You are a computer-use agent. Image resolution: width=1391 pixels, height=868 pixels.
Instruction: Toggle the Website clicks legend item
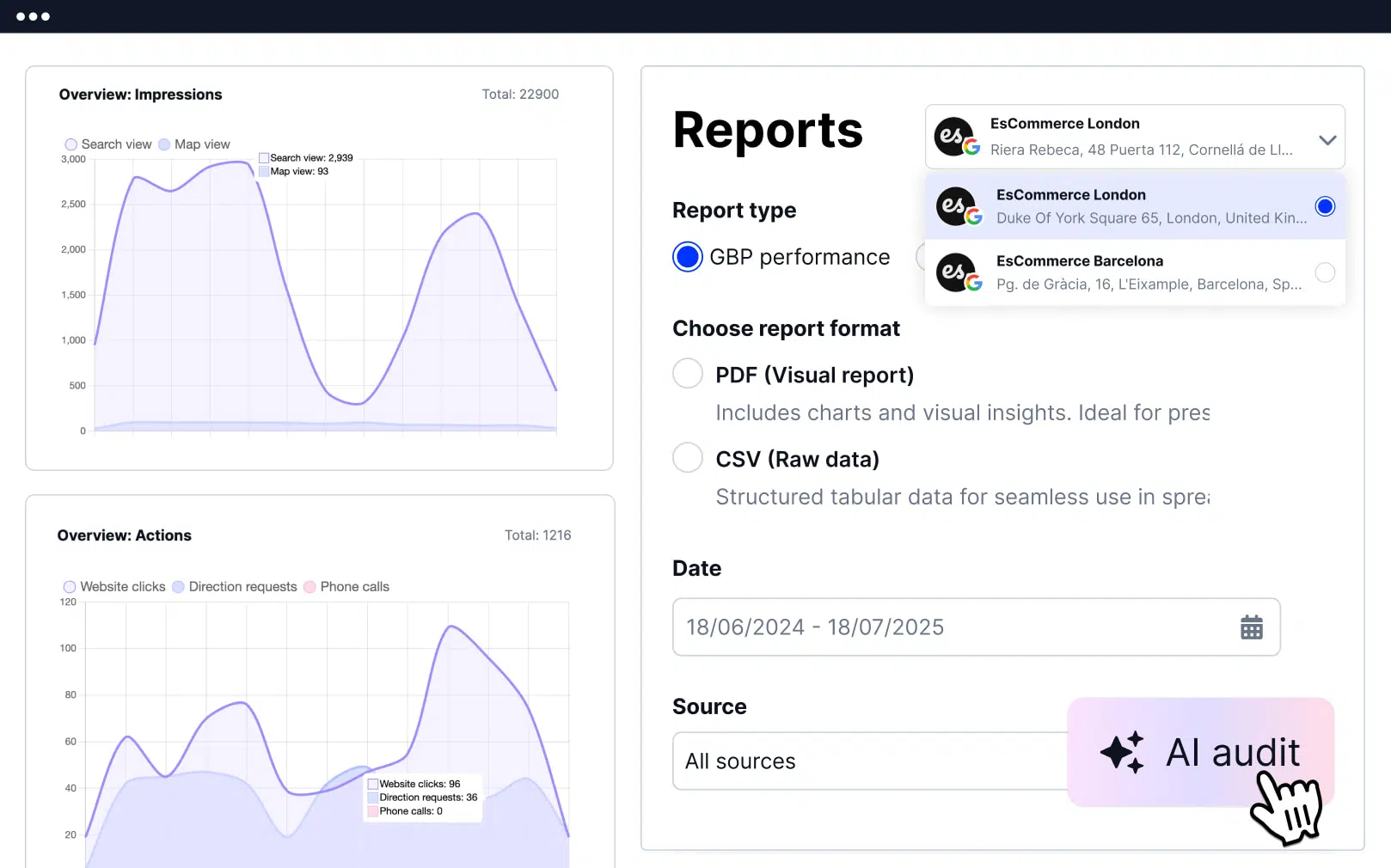70,587
